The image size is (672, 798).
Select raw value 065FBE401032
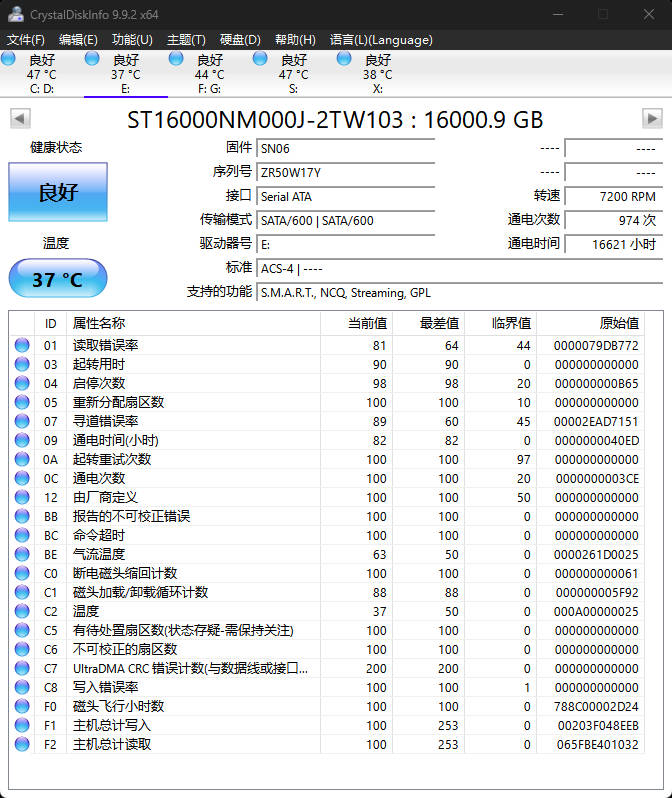(x=597, y=745)
